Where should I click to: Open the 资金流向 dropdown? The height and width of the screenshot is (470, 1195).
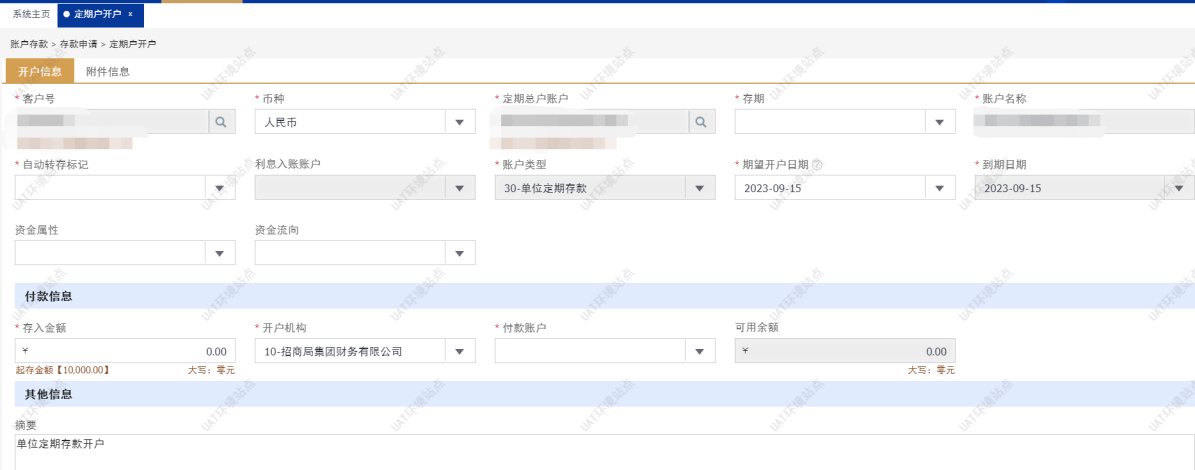click(459, 253)
